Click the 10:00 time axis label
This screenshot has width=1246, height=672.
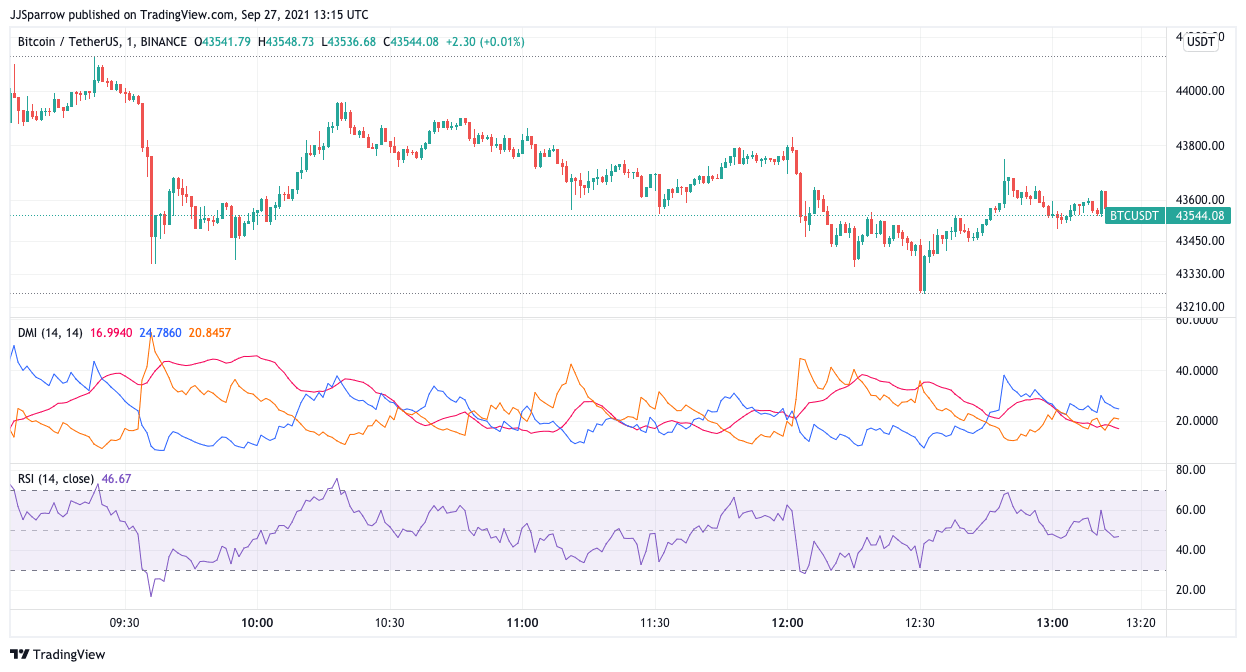[257, 622]
